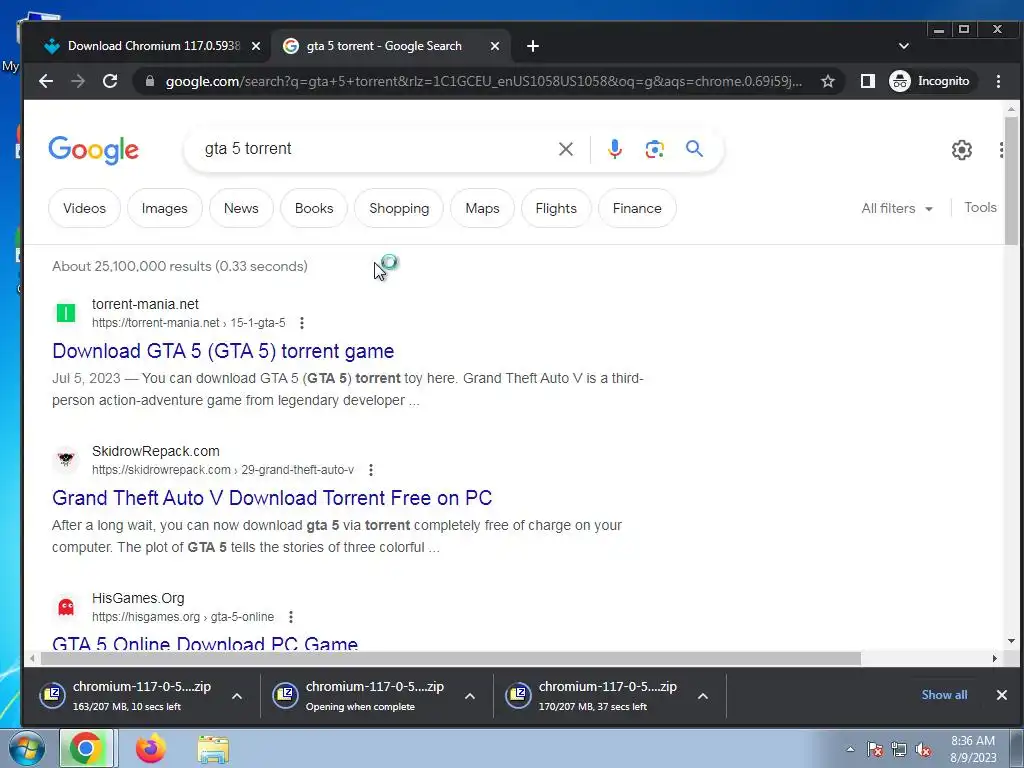Click the SkidrowRepack.com site favicon

[x=66, y=460]
